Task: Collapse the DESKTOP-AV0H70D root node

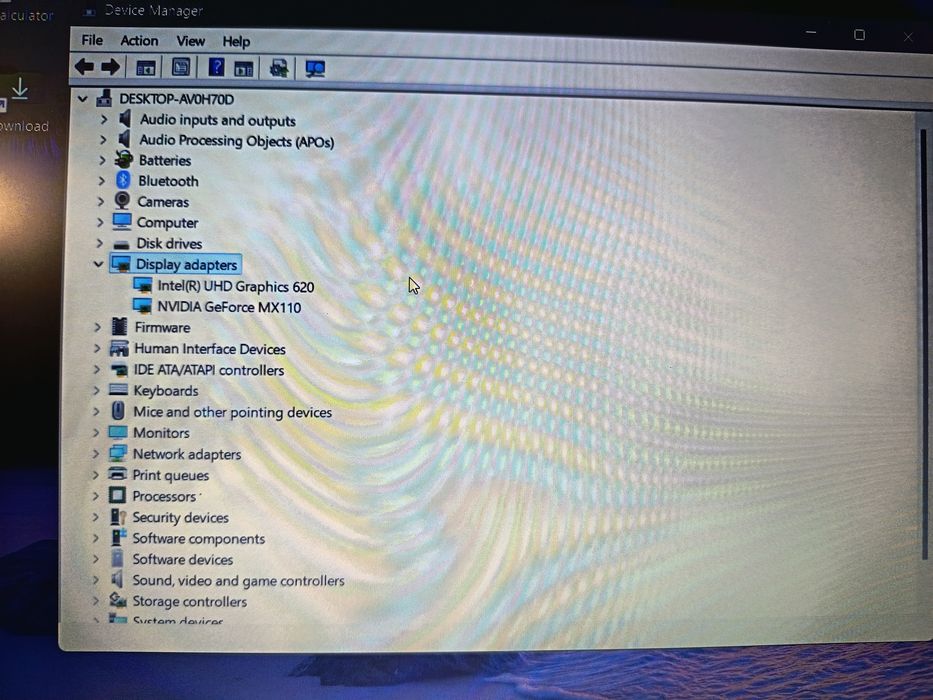Action: 83,99
